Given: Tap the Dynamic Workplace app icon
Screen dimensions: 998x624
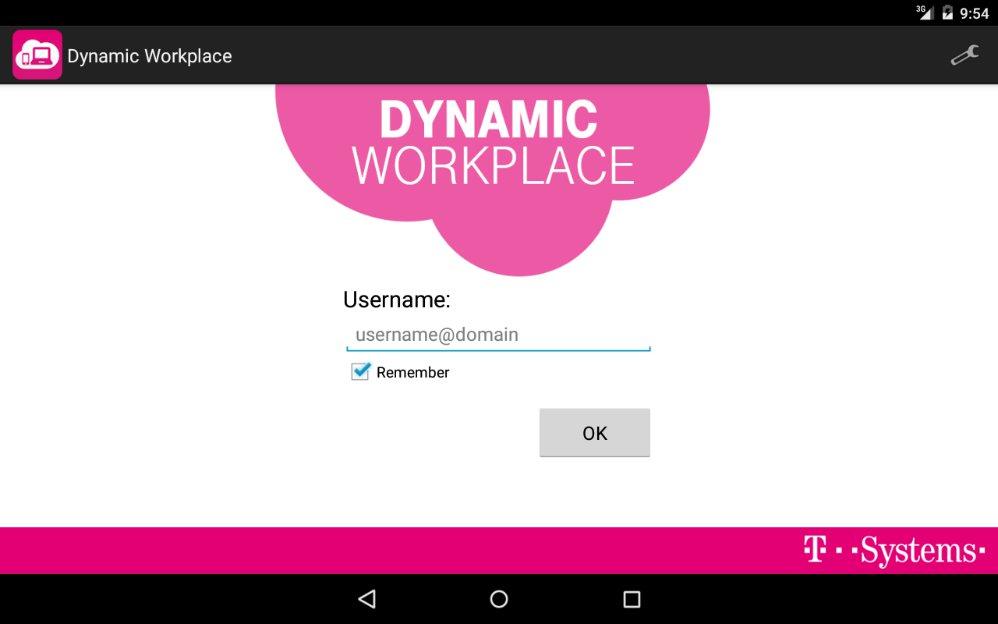Looking at the screenshot, I should pyautogui.click(x=38, y=55).
